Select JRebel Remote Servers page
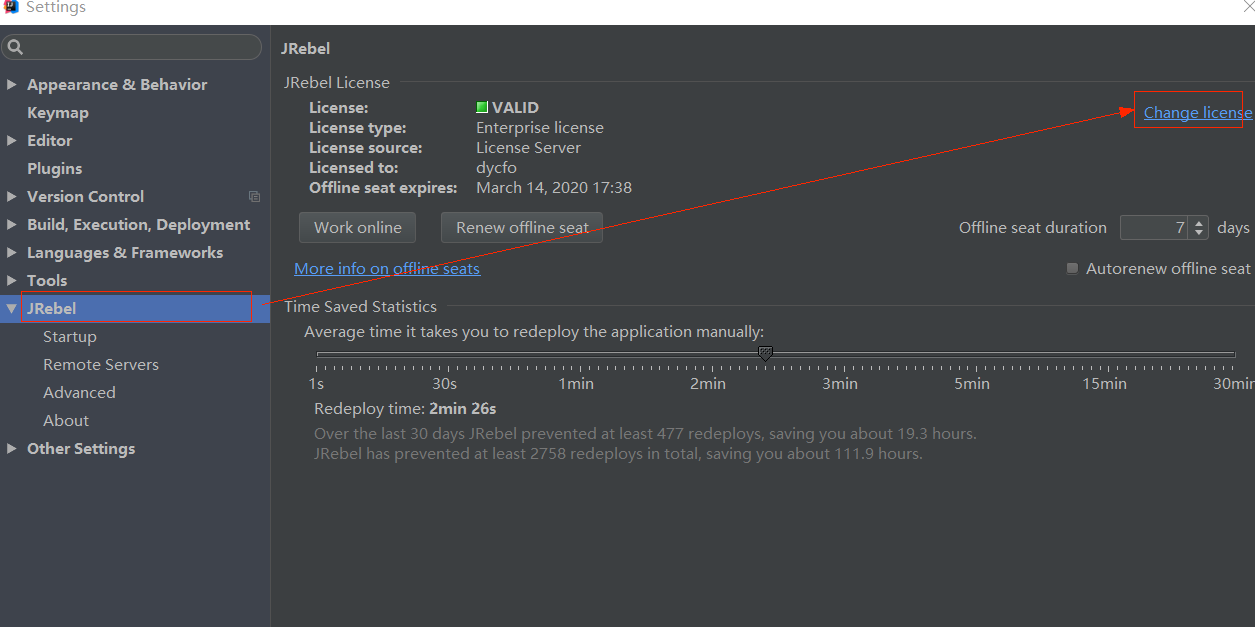Viewport: 1255px width, 627px height. click(101, 365)
